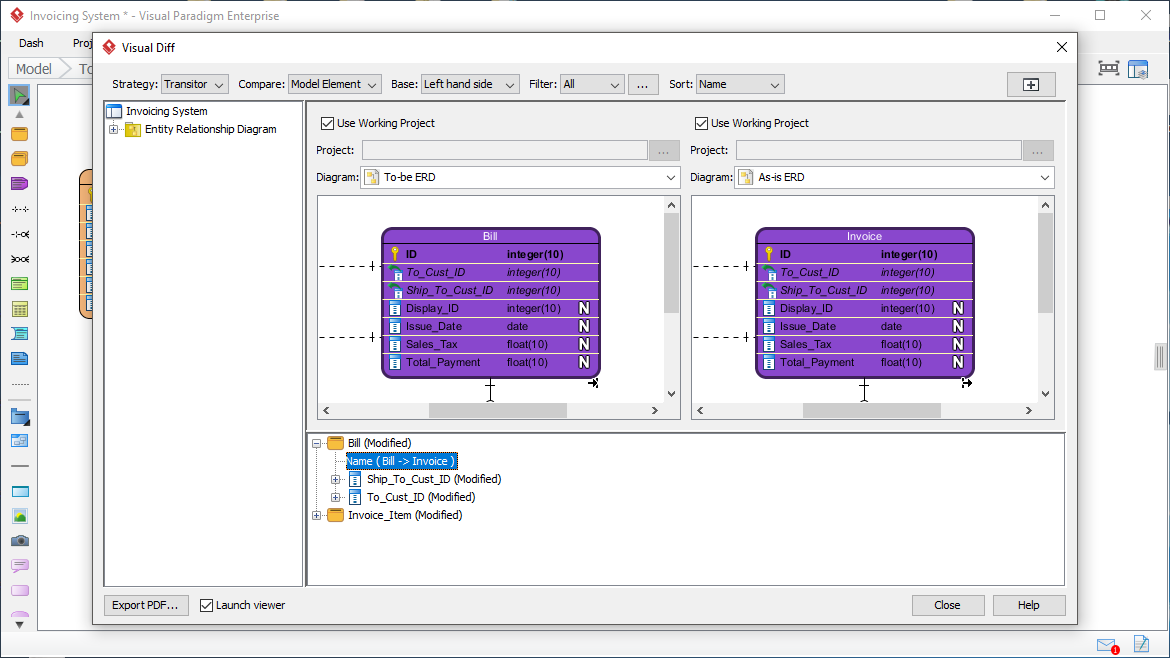The height and width of the screenshot is (658, 1170).
Task: Click the right Project path field
Action: coord(878,151)
